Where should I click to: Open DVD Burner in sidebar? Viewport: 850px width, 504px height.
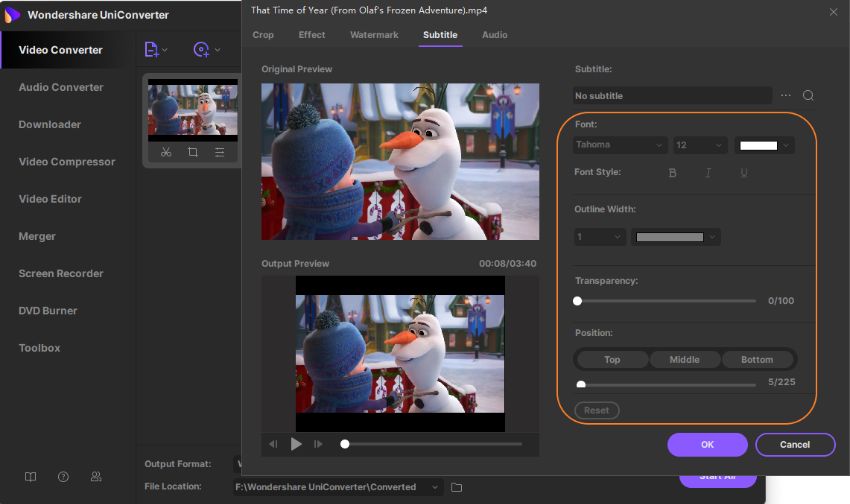click(48, 311)
